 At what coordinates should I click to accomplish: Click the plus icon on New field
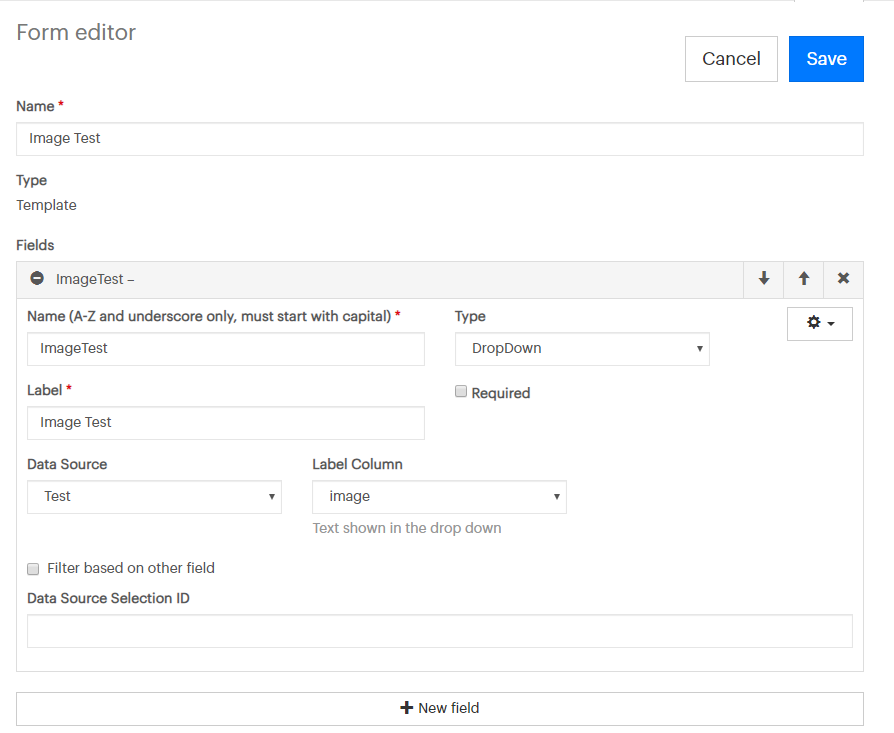point(406,708)
